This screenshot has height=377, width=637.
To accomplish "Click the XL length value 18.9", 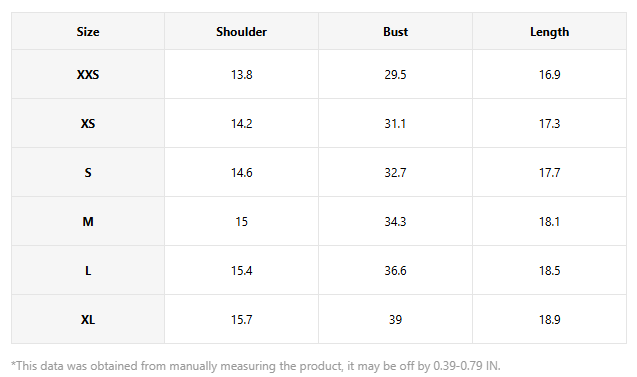I will point(549,320).
